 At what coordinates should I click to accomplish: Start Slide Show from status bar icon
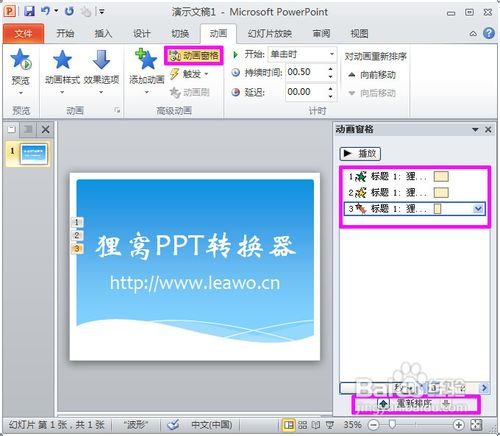[x=330, y=425]
